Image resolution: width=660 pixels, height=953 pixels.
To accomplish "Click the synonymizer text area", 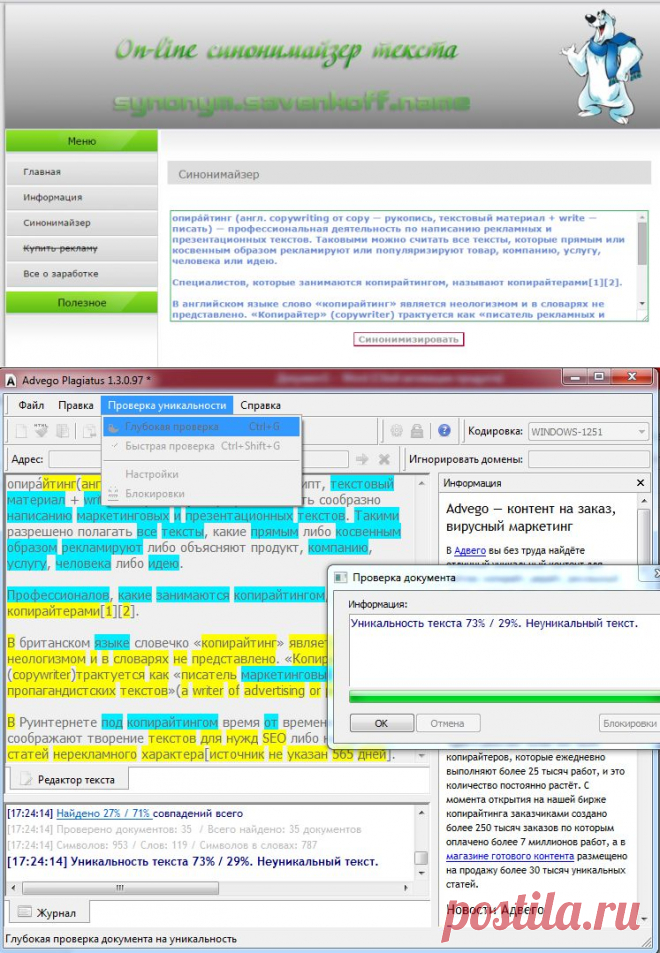I will pos(404,266).
